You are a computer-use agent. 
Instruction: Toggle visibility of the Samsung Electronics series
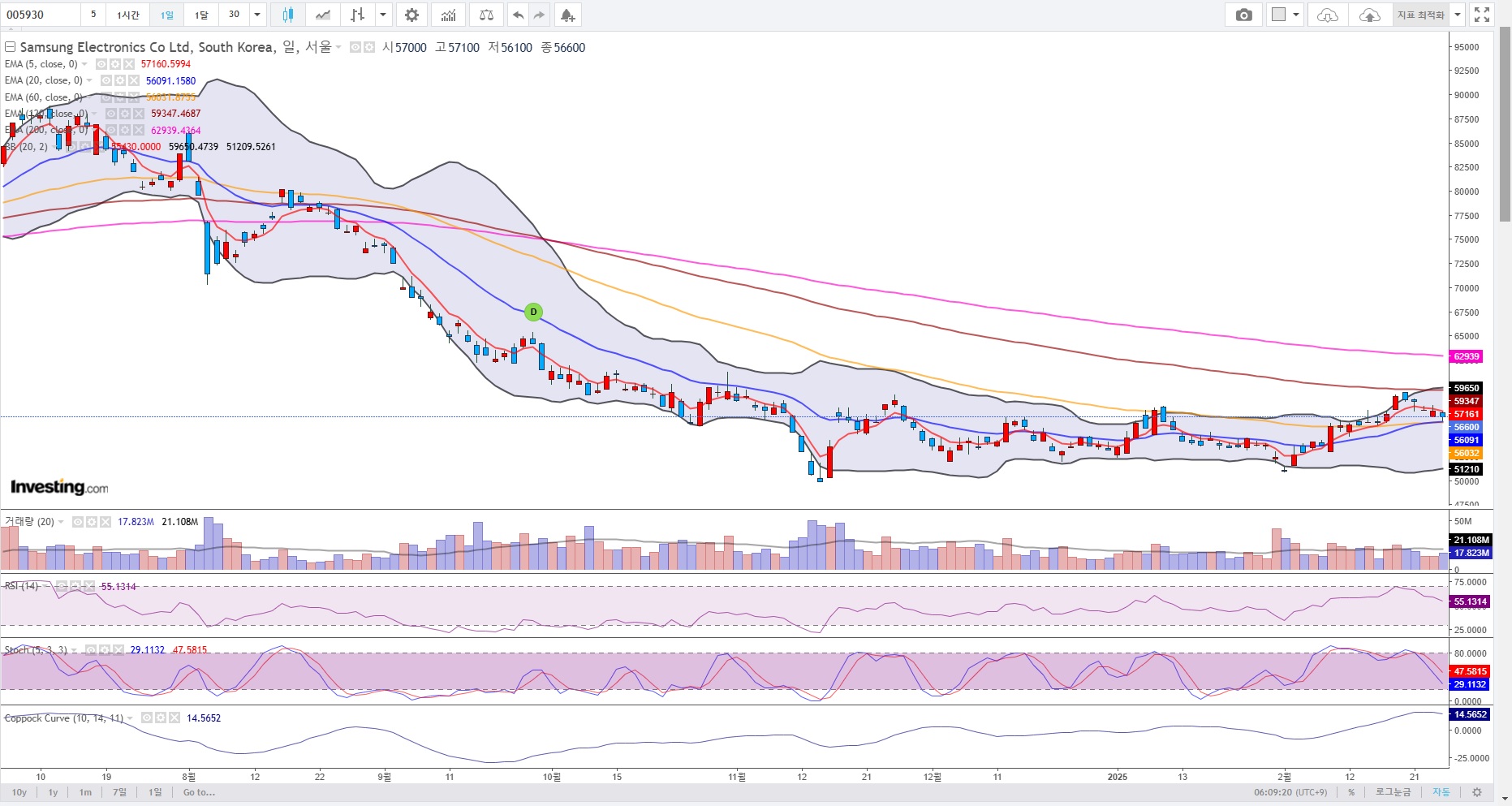click(355, 48)
